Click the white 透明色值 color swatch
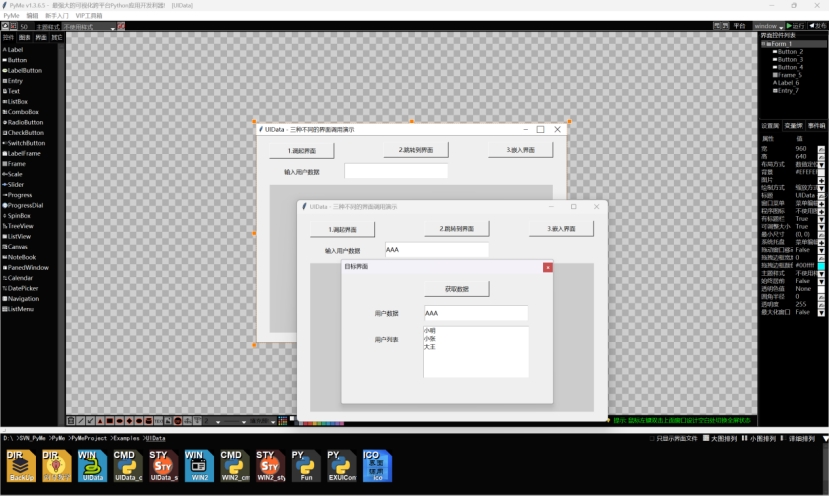 pos(822,289)
